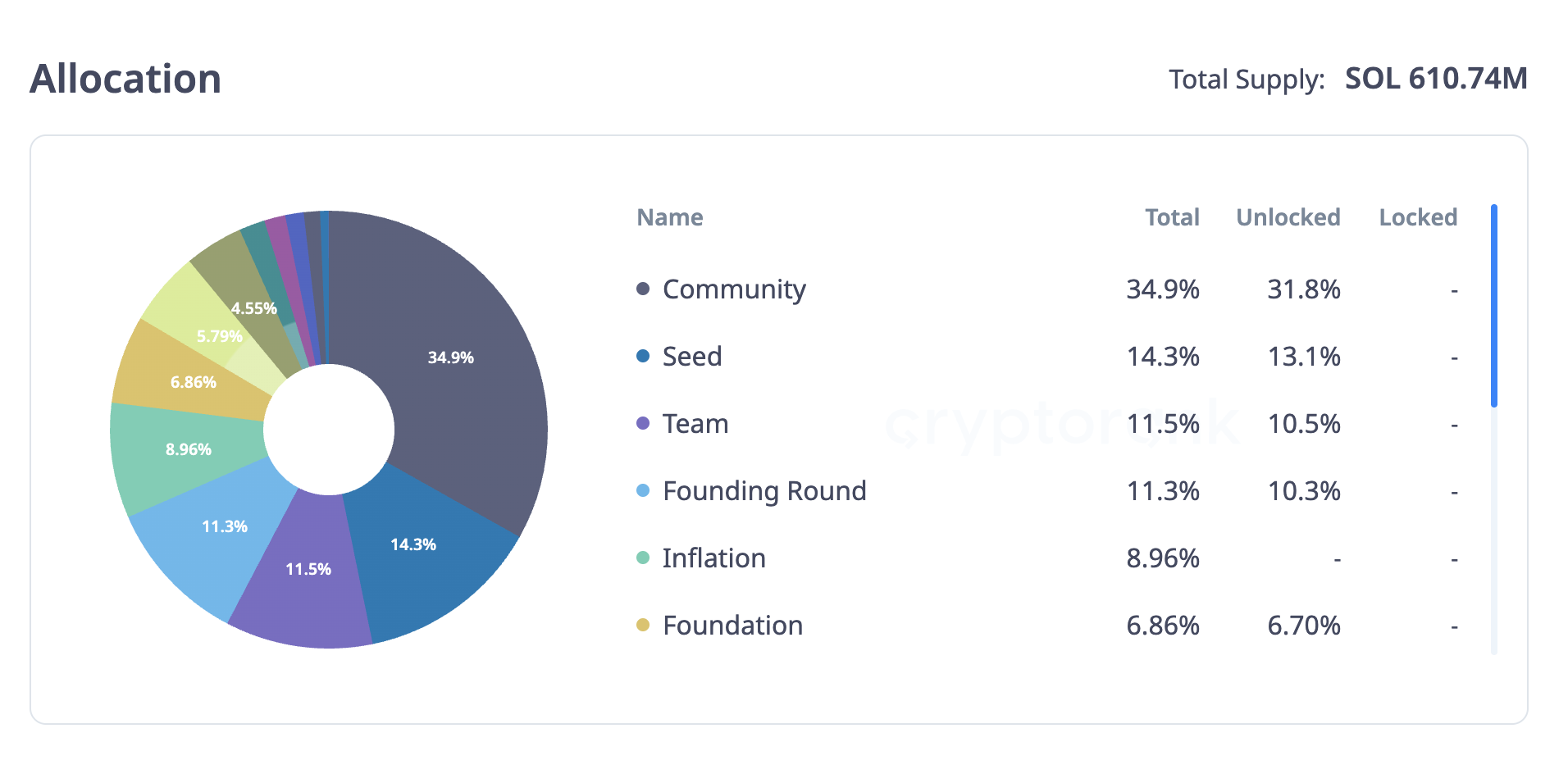Sort by the Locked column header
1568x774 pixels.
[1418, 217]
